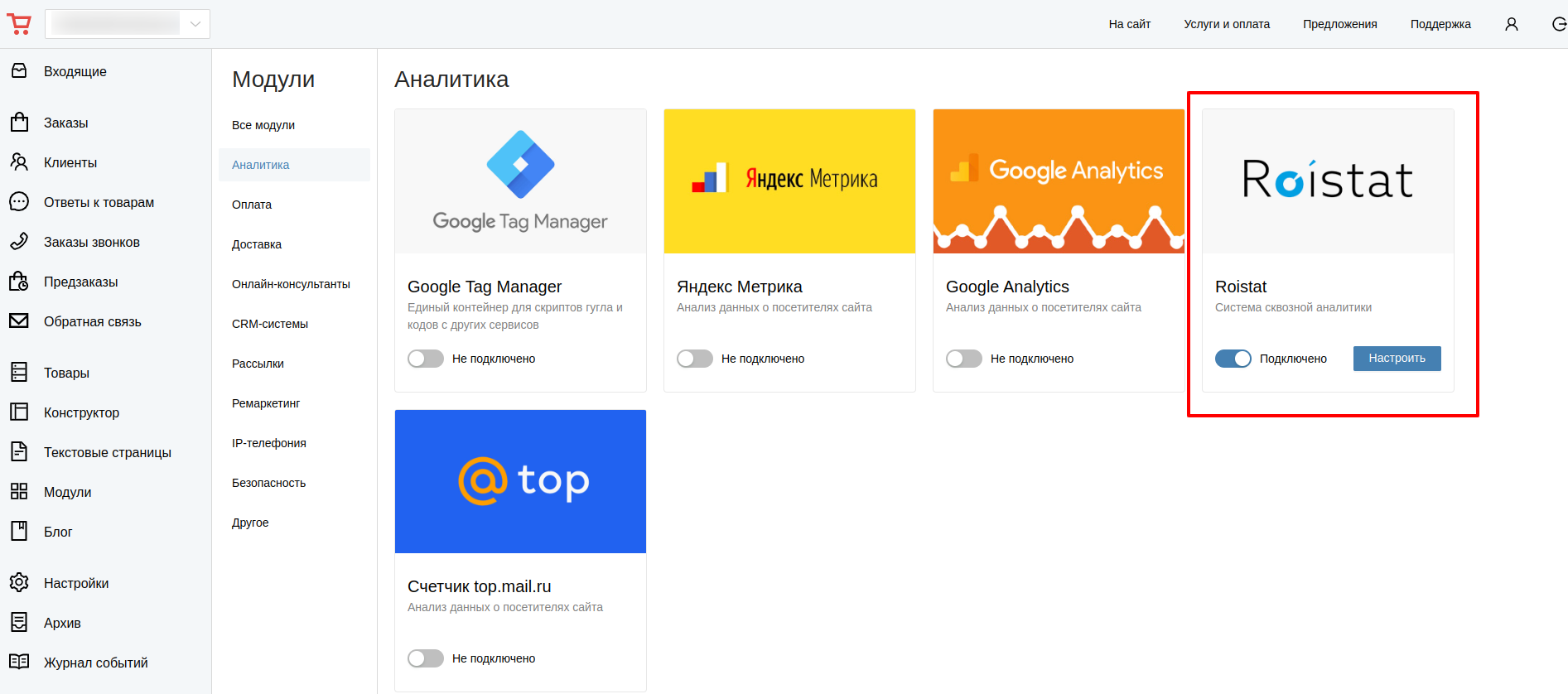This screenshot has height=694, width=1568.
Task: Open the user profile icon
Action: (1512, 24)
